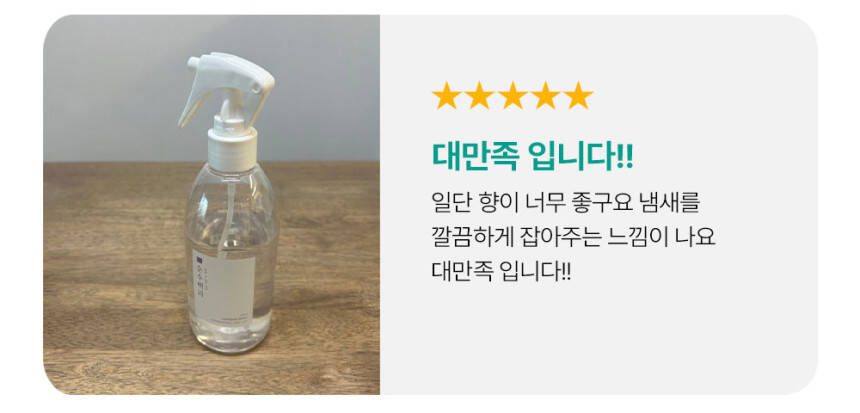Select the second yellow rating star
This screenshot has height=413, width=860.
(479, 95)
